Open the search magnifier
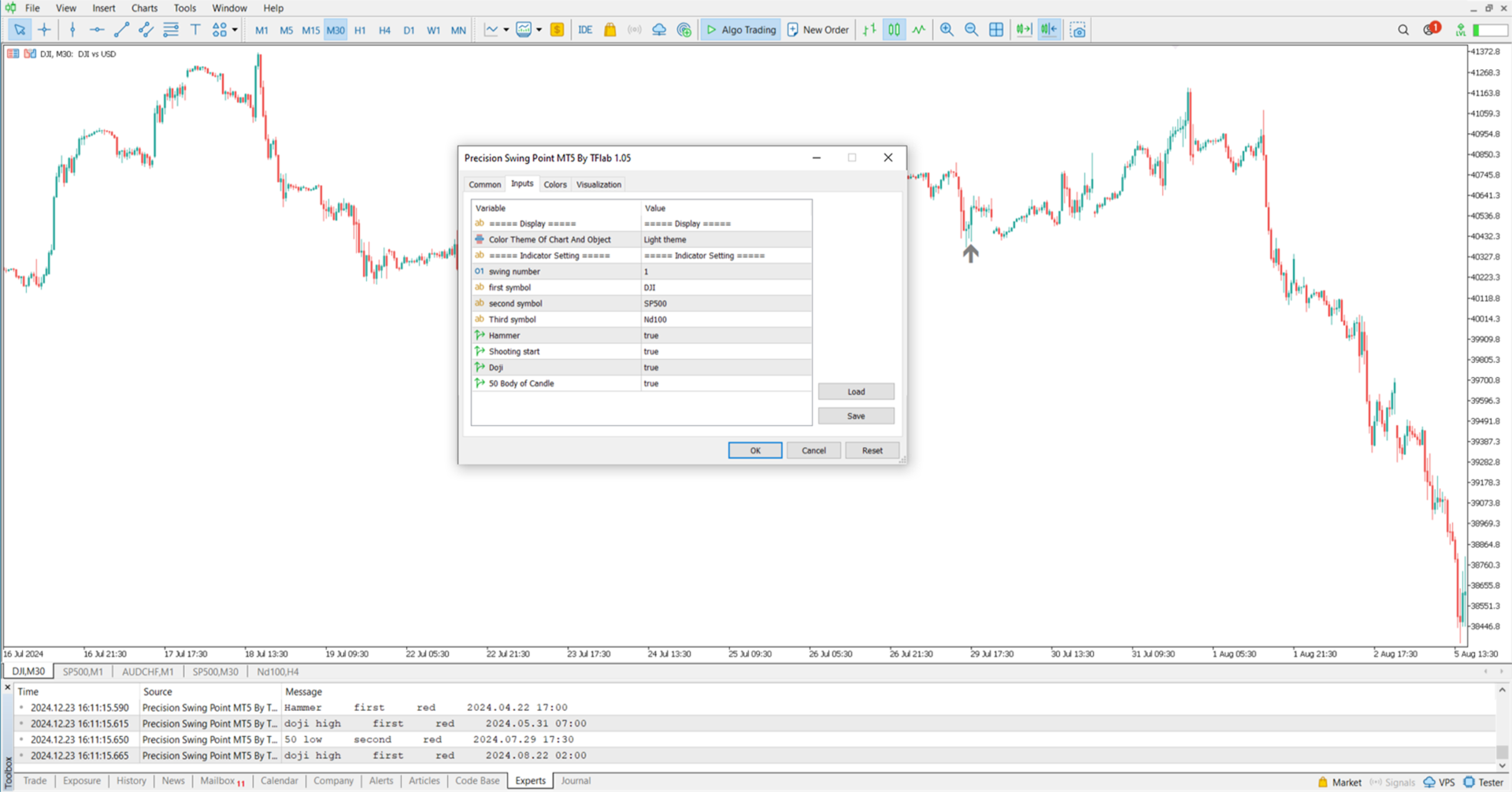The width and height of the screenshot is (1512, 792). pyautogui.click(x=1403, y=30)
